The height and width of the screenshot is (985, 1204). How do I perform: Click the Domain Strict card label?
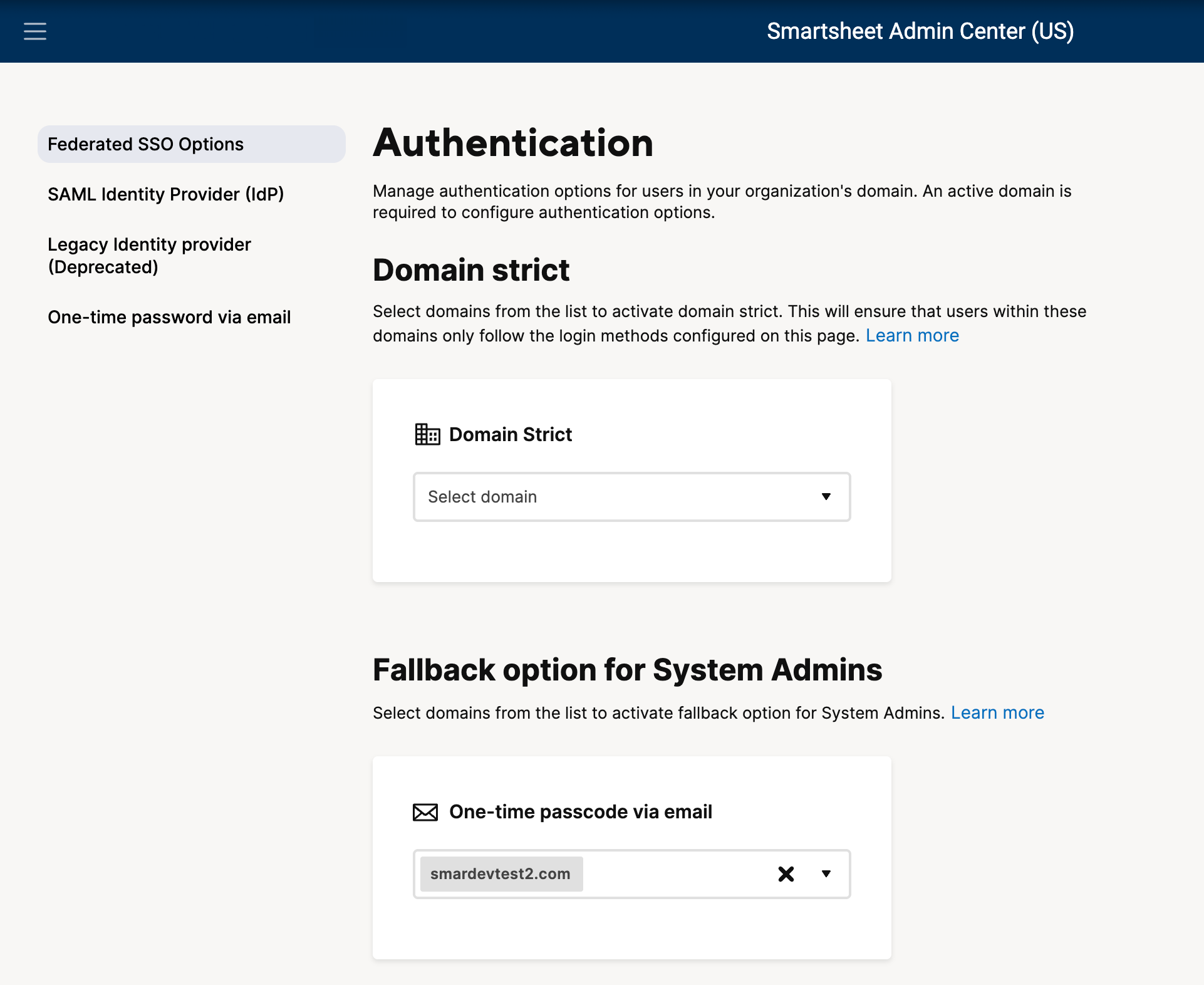511,434
